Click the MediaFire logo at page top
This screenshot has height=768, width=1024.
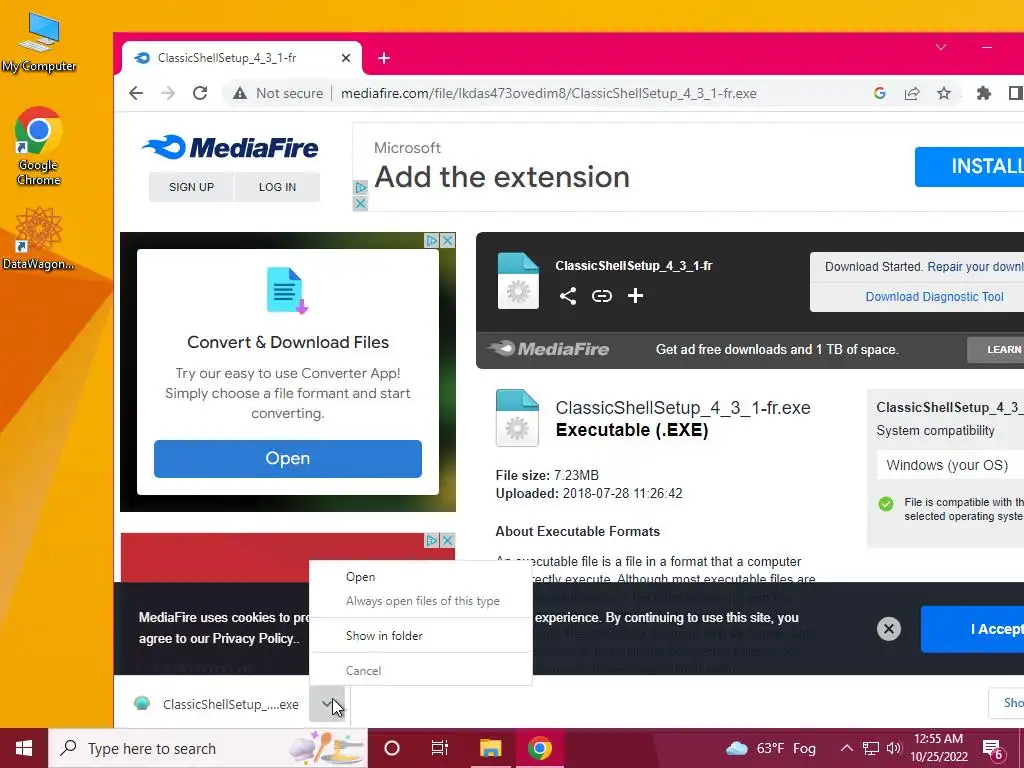click(230, 148)
